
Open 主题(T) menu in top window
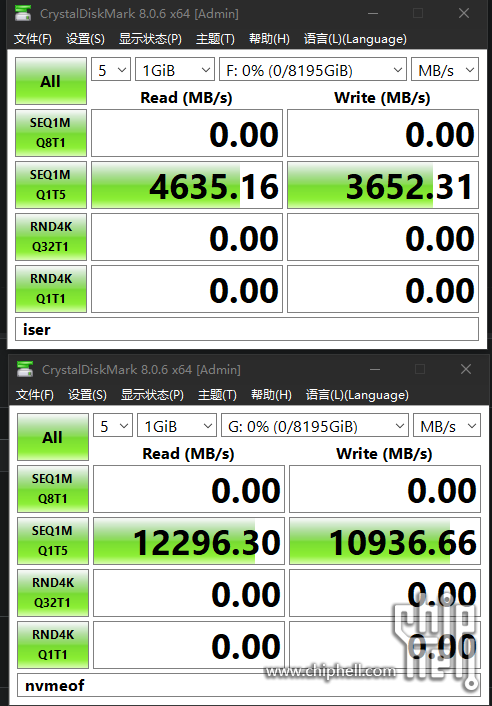click(215, 39)
